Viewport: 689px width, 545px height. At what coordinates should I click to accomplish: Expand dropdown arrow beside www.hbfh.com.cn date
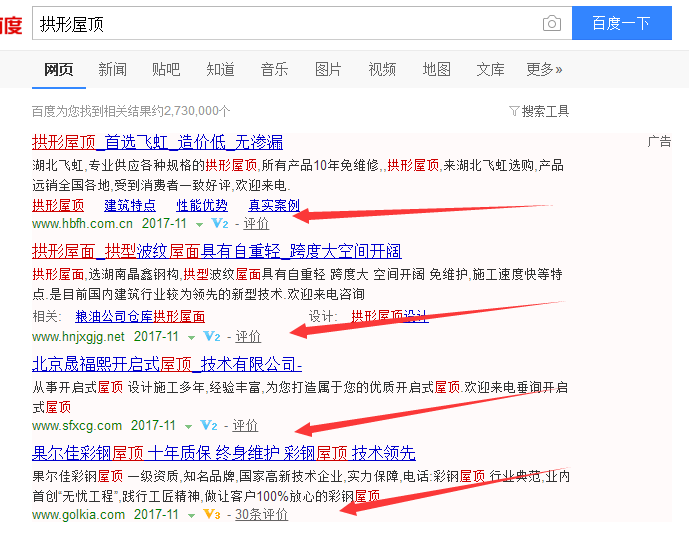pyautogui.click(x=199, y=225)
